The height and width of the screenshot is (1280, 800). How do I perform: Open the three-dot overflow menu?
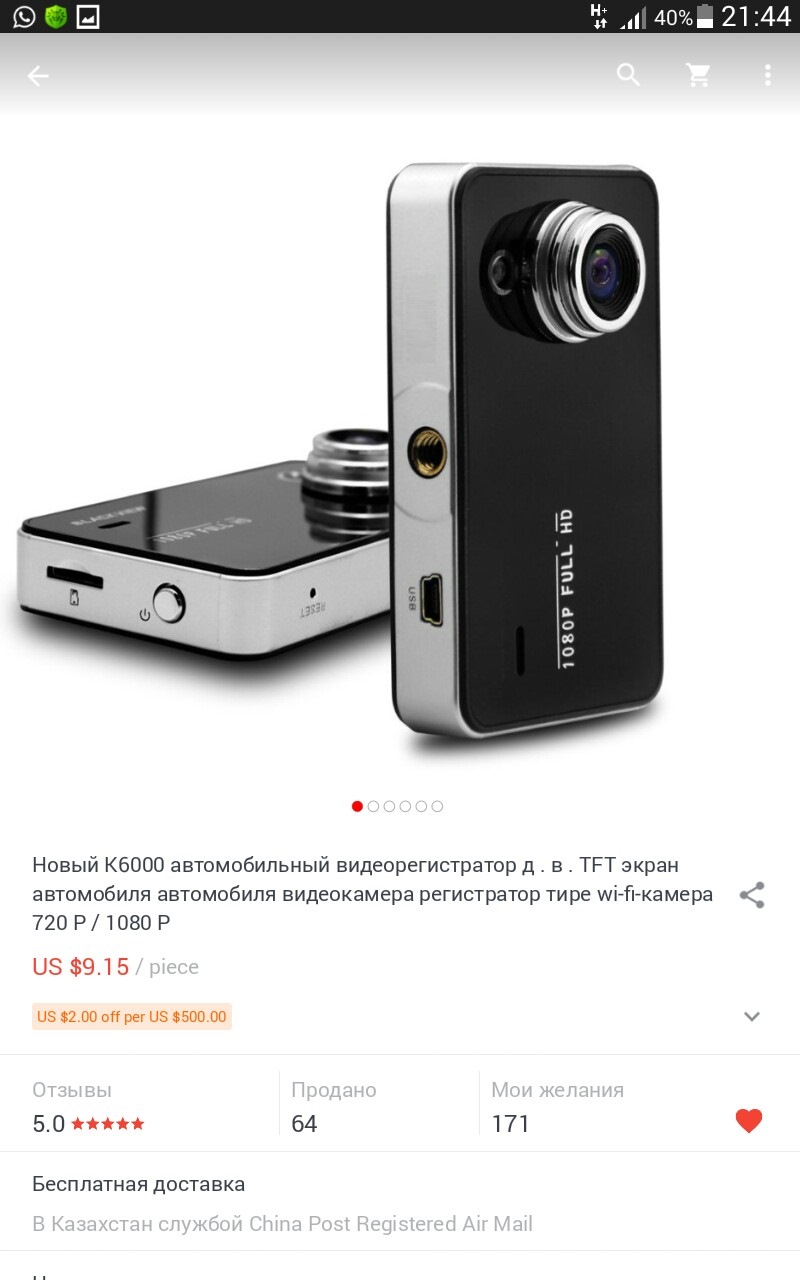coord(768,75)
